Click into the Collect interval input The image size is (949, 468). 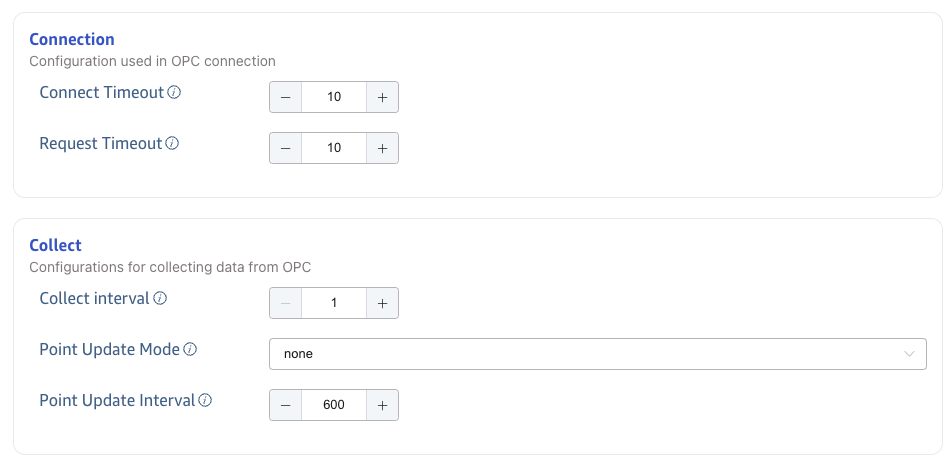point(334,303)
